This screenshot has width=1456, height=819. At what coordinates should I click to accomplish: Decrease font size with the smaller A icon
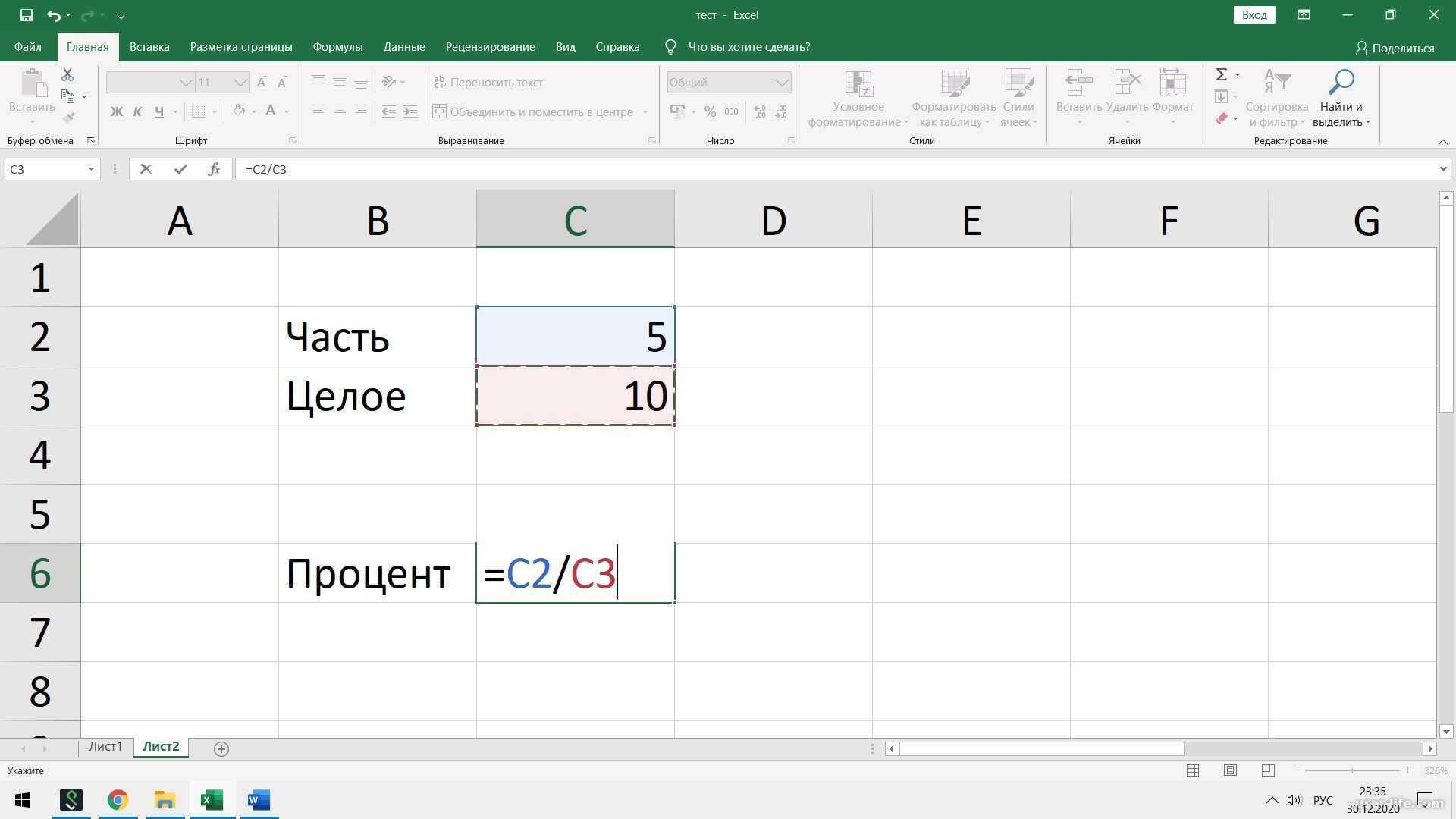[282, 82]
